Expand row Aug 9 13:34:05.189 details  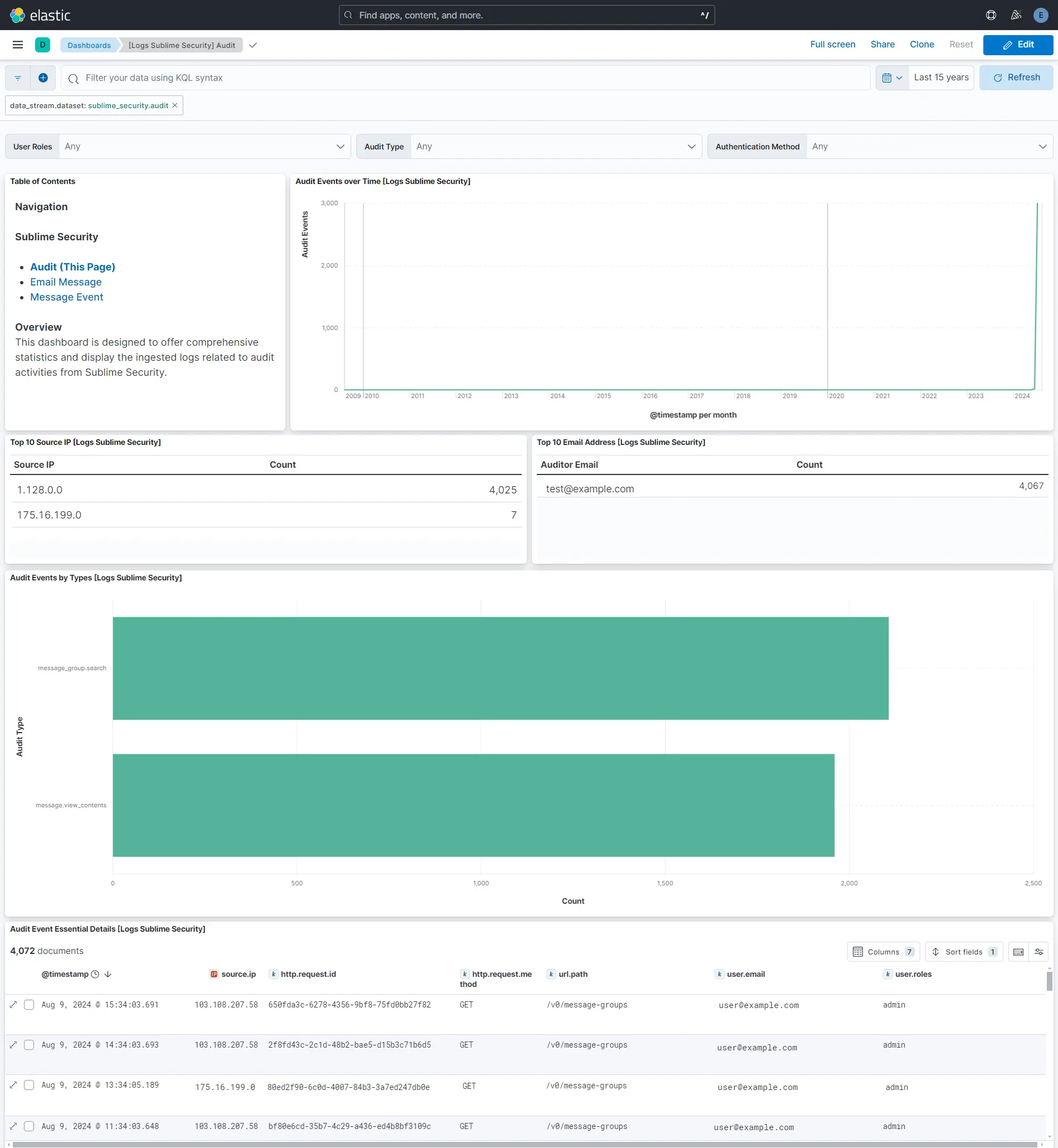click(13, 1085)
